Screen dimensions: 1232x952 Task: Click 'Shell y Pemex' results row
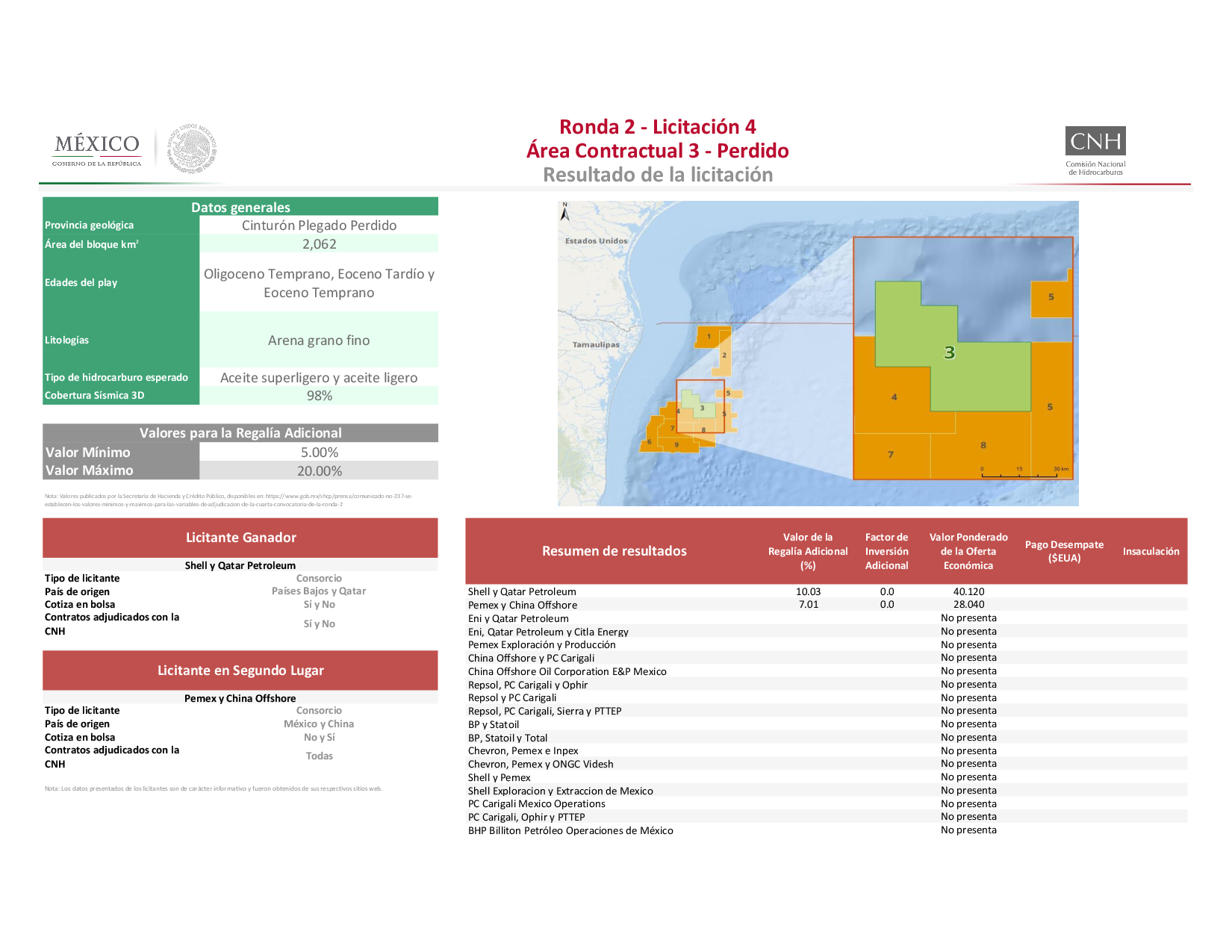[x=827, y=777]
